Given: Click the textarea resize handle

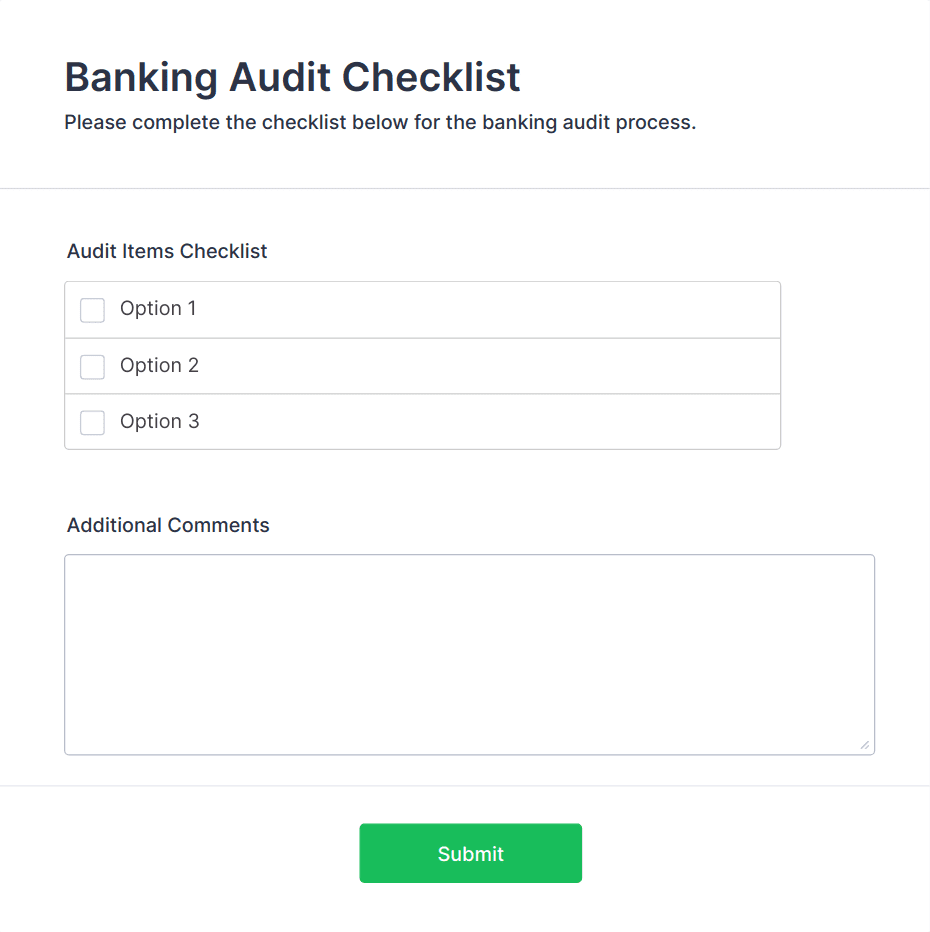Looking at the screenshot, I should (866, 744).
